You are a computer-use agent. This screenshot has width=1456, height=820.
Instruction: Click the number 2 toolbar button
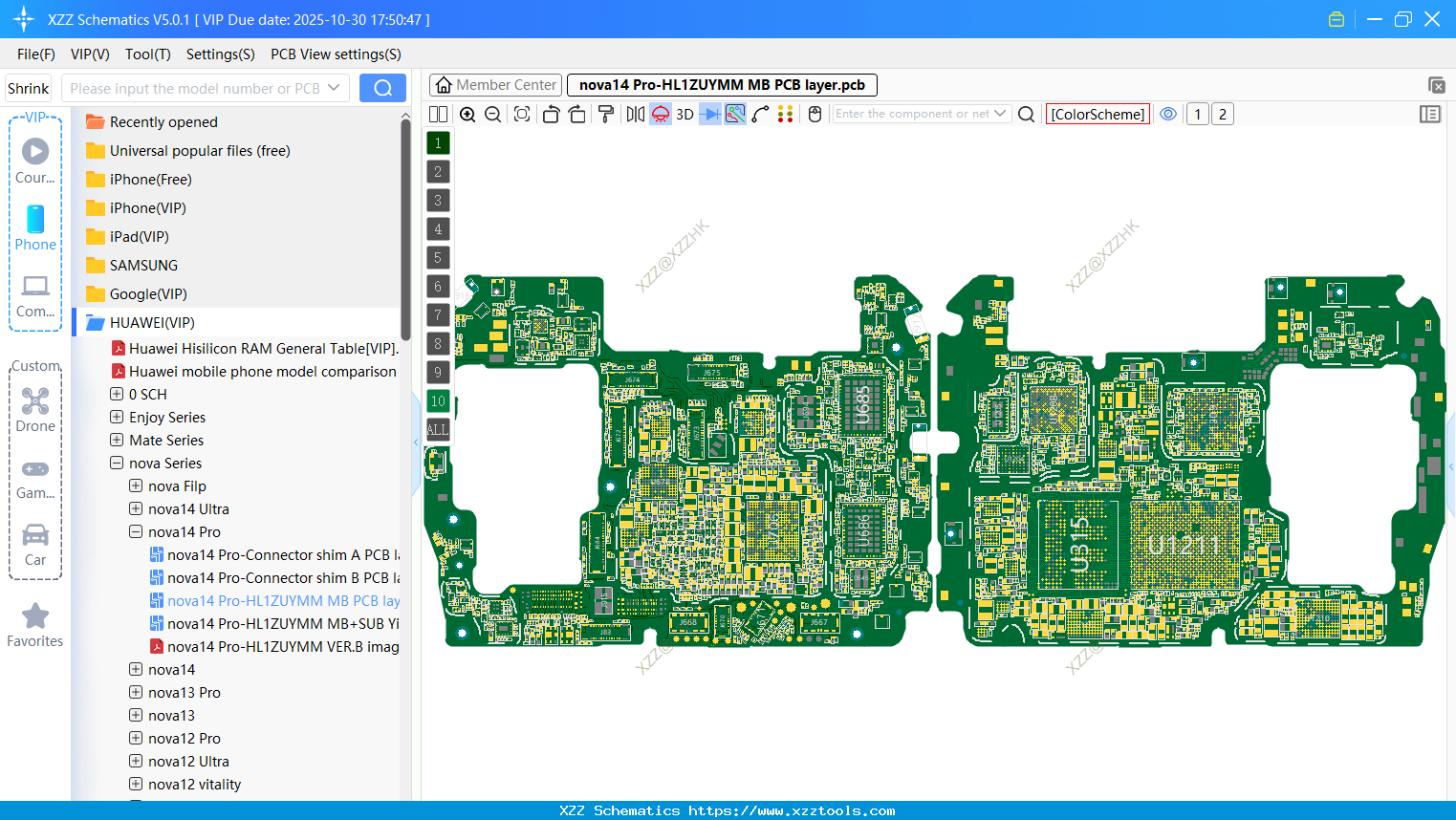(x=1223, y=114)
